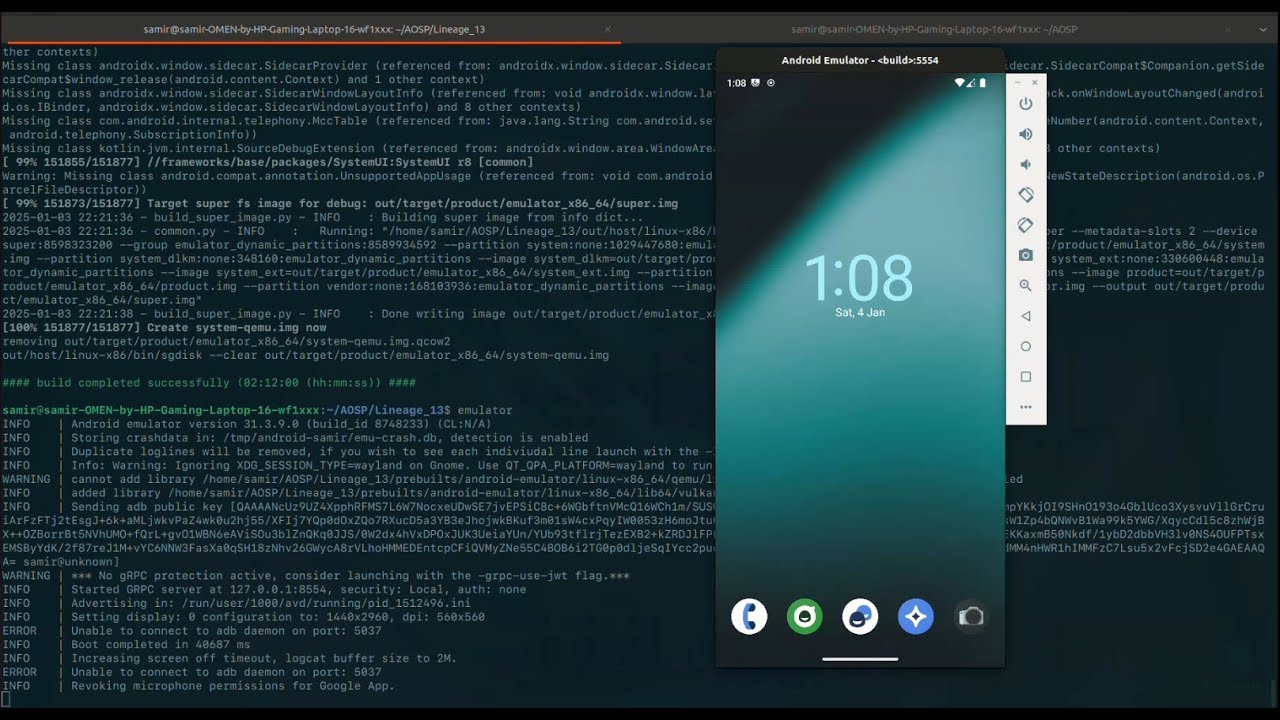Open the green Messaging app icon
Screen dimensions: 1280x720
(804, 617)
